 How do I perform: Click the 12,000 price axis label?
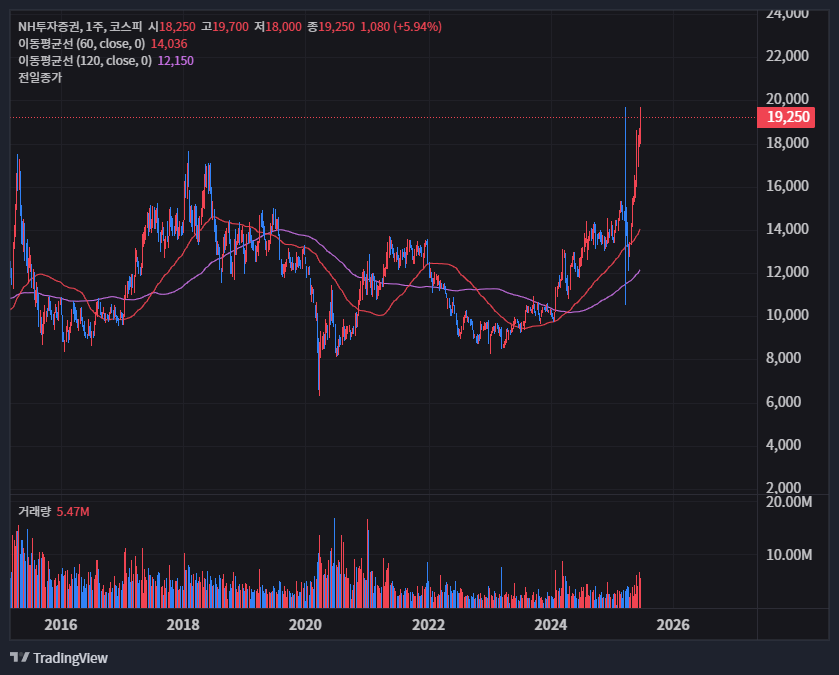coord(787,272)
